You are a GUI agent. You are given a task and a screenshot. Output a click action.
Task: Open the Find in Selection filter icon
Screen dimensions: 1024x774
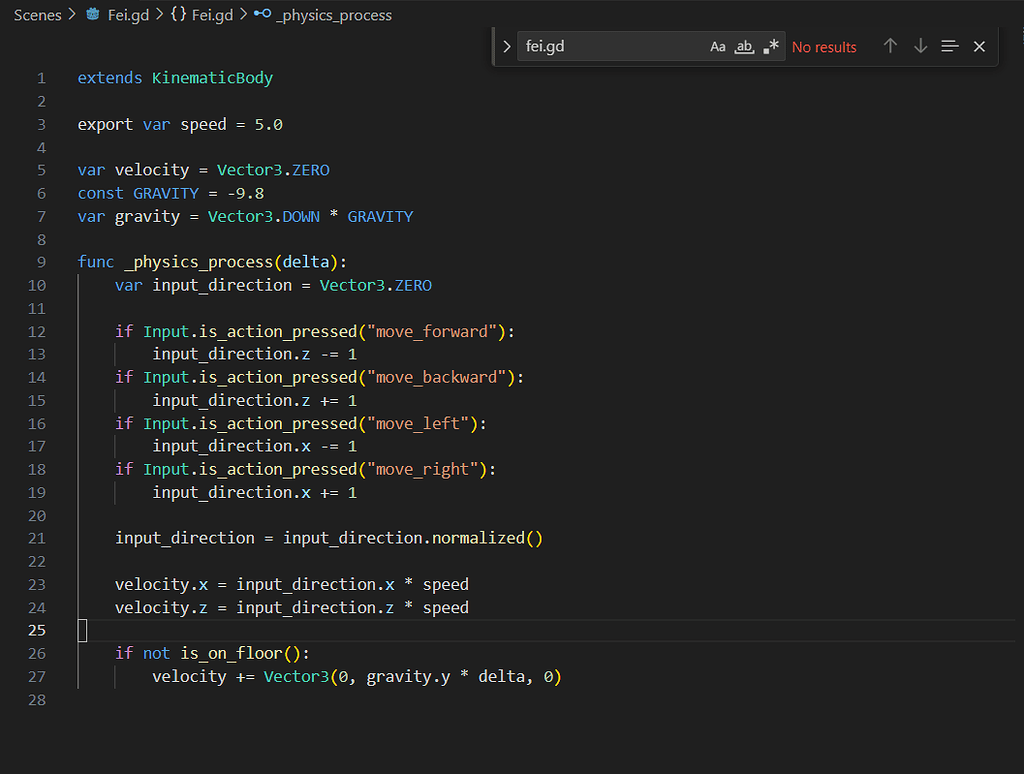pyautogui.click(x=948, y=46)
